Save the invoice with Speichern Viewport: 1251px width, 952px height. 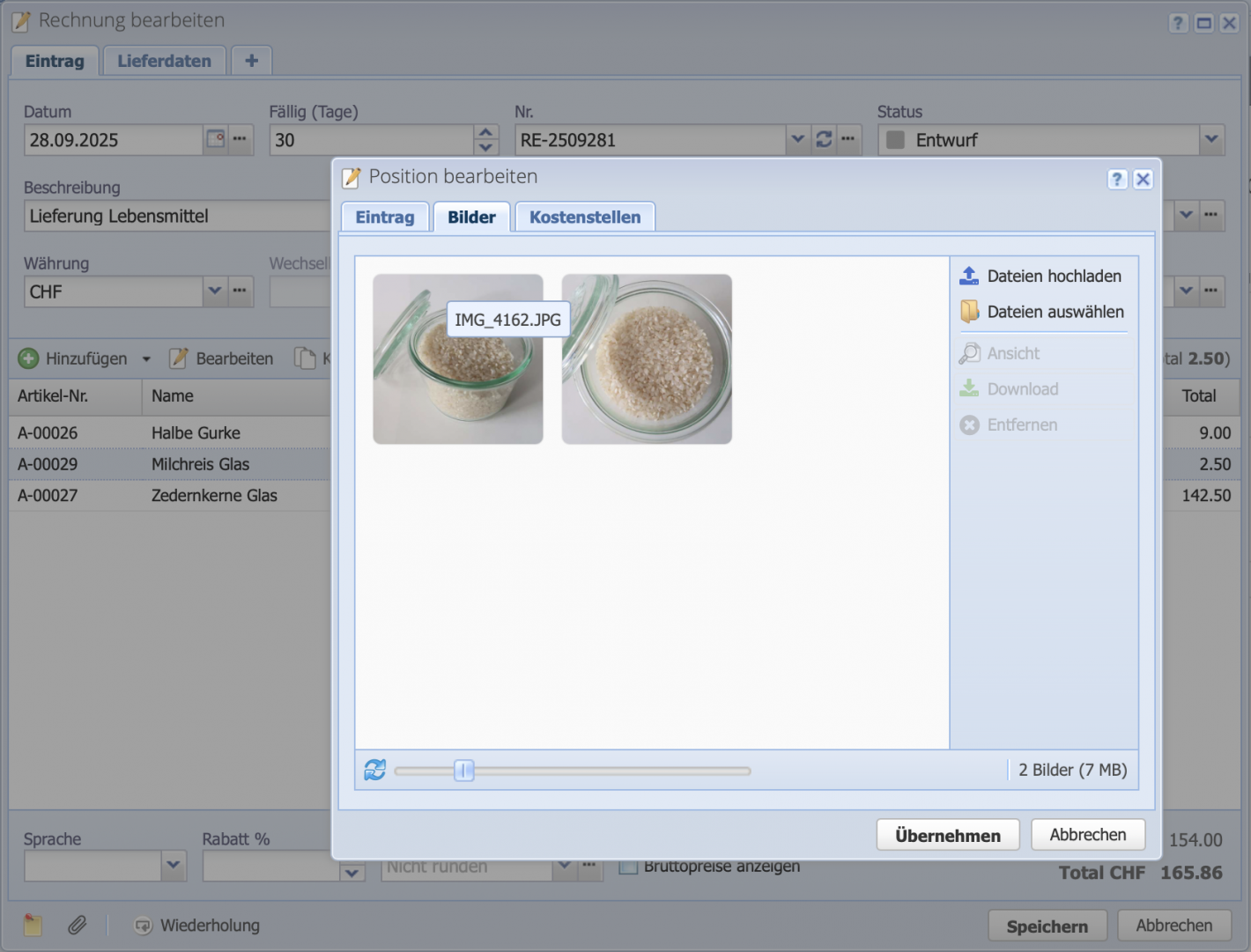click(x=1047, y=925)
